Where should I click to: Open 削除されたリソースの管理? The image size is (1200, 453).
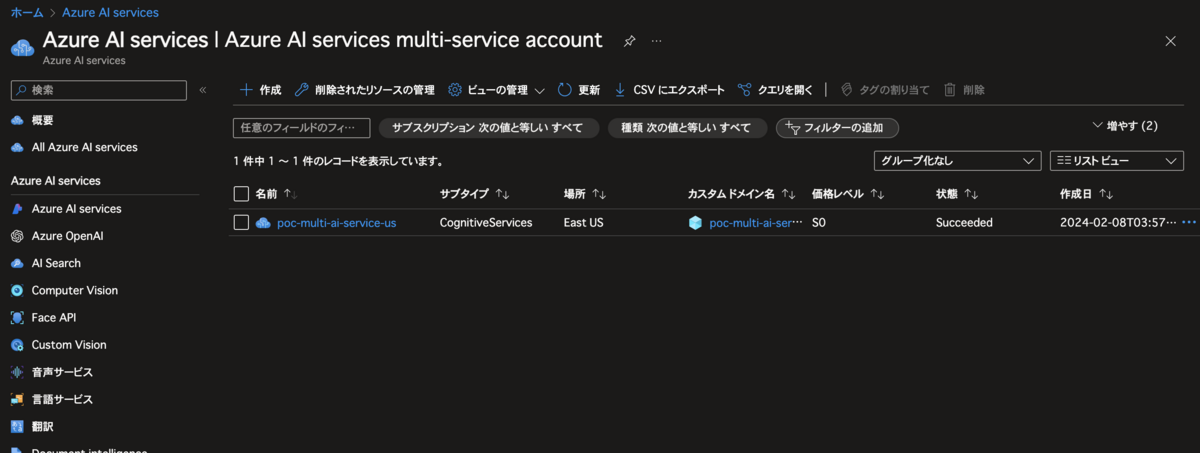coord(364,90)
